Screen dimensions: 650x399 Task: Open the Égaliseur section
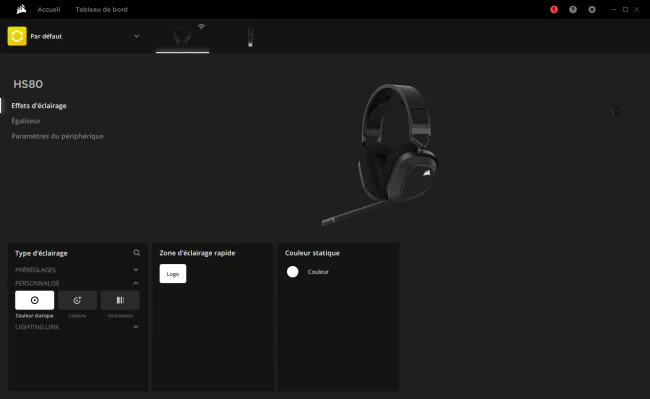(26, 121)
